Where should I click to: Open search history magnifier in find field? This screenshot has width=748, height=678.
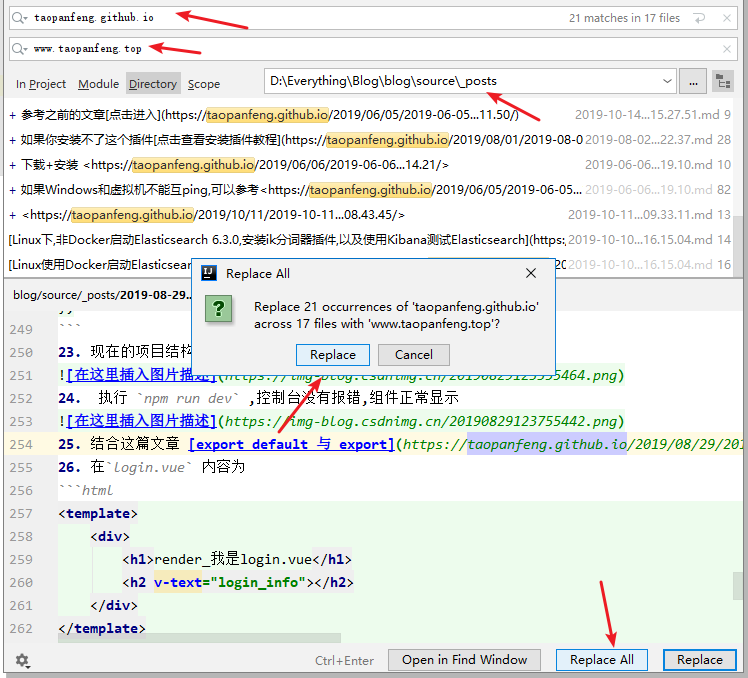click(x=20, y=18)
